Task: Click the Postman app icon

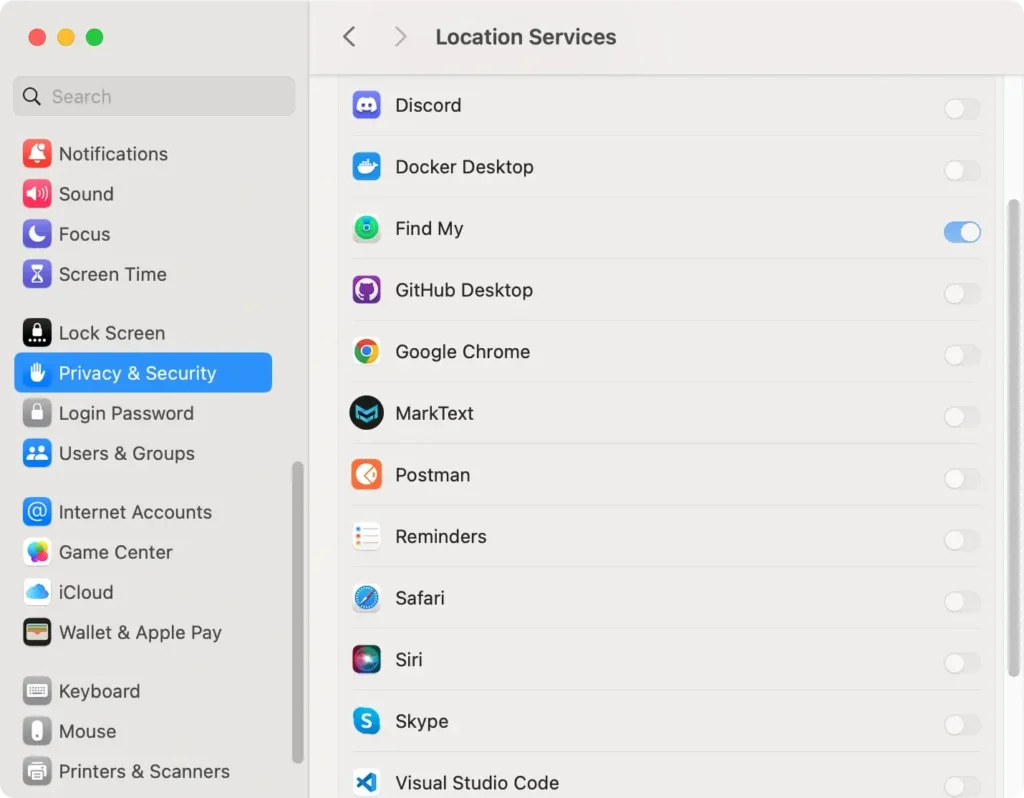Action: click(x=366, y=475)
